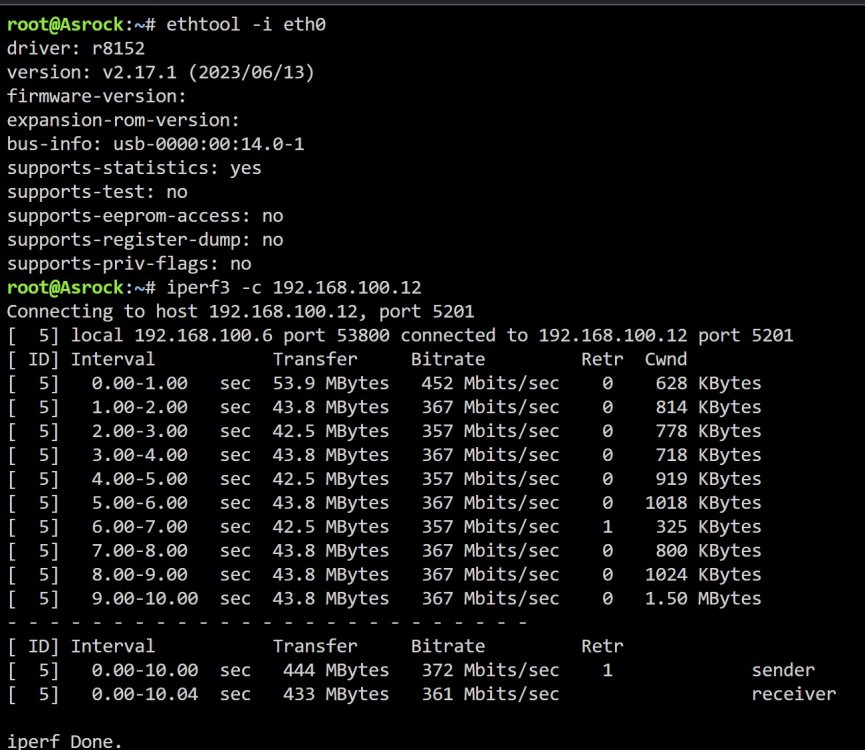
Task: Click the 'iperf3 -c 192.168.100.12' command
Action: (293, 288)
